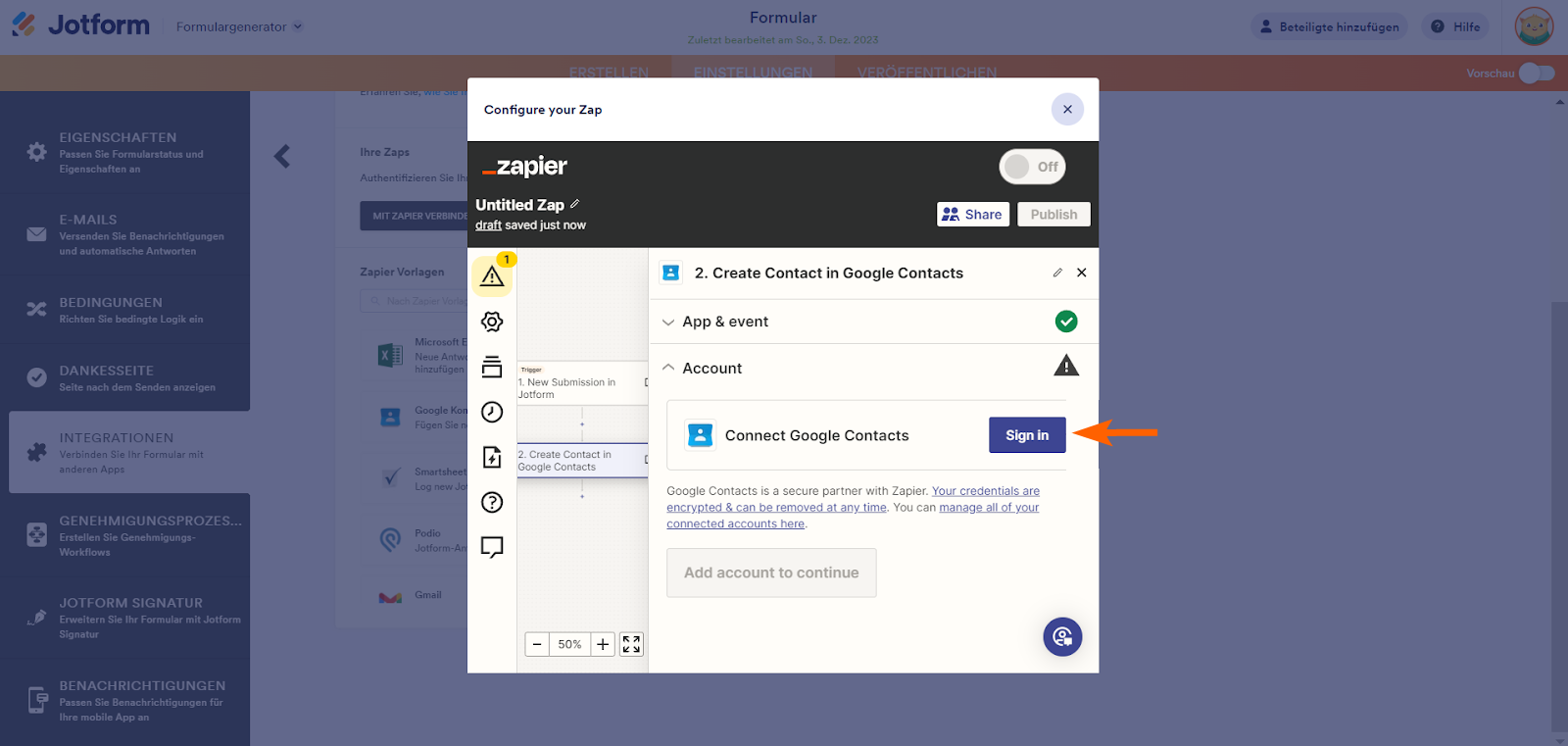This screenshot has height=746, width=1568.
Task: Open the Zapier comments speech-bubble icon
Action: pyautogui.click(x=492, y=547)
